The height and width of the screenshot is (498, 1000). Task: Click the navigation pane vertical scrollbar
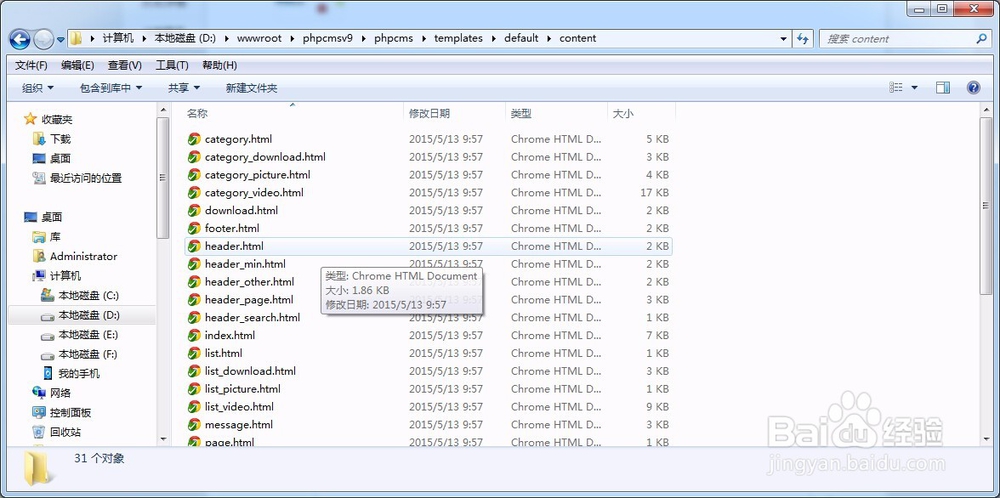click(x=163, y=178)
